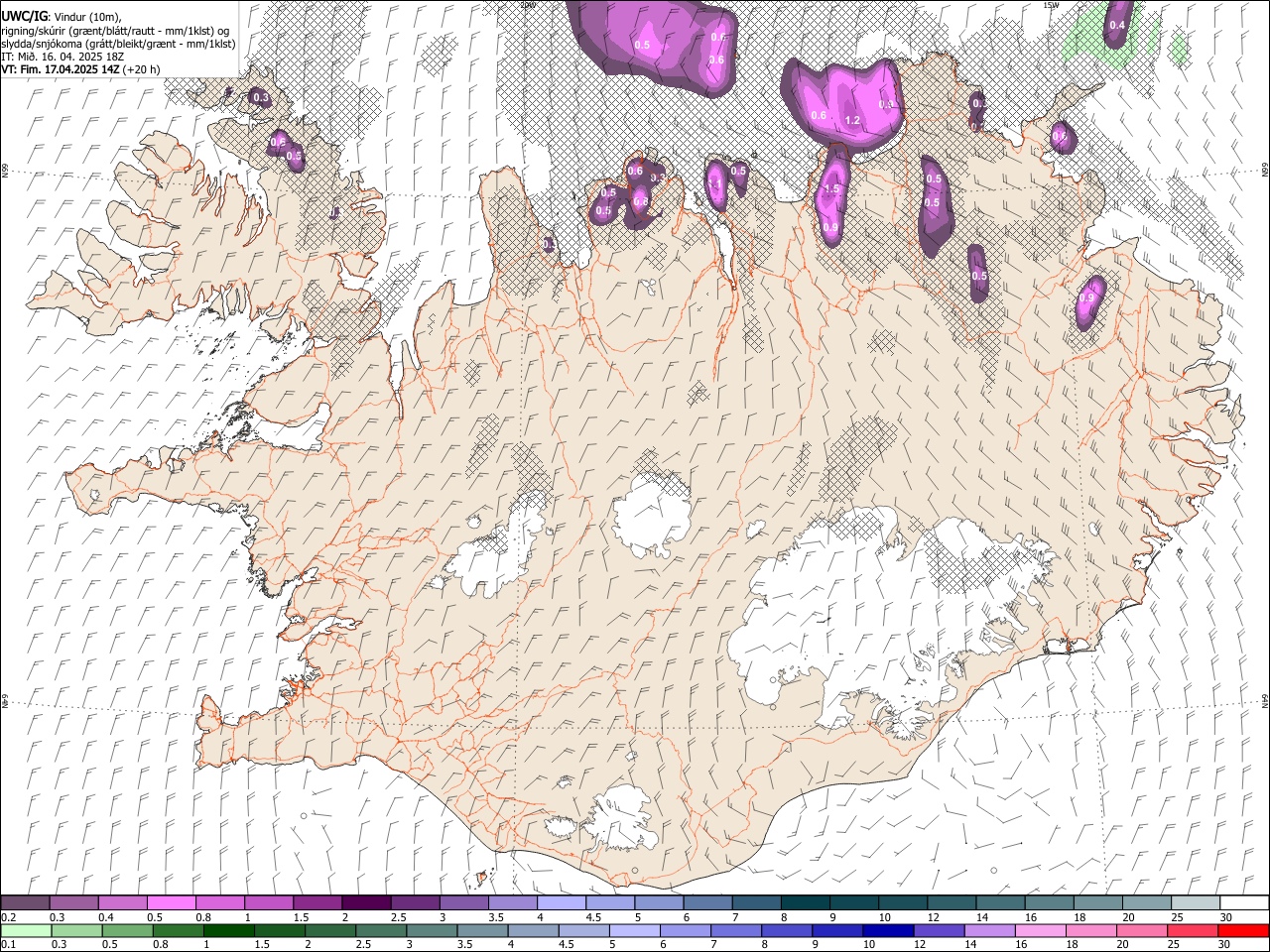Click the crimson 25 mm rain legend swatch
The image size is (1270, 952).
tap(1192, 931)
